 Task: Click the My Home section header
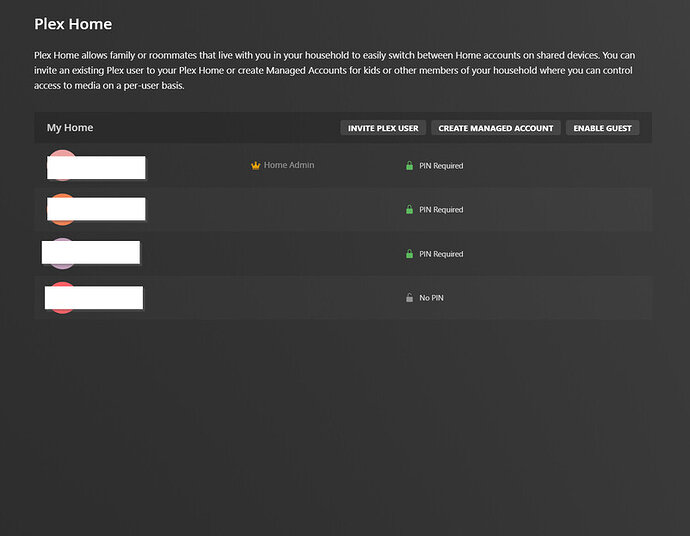(70, 128)
